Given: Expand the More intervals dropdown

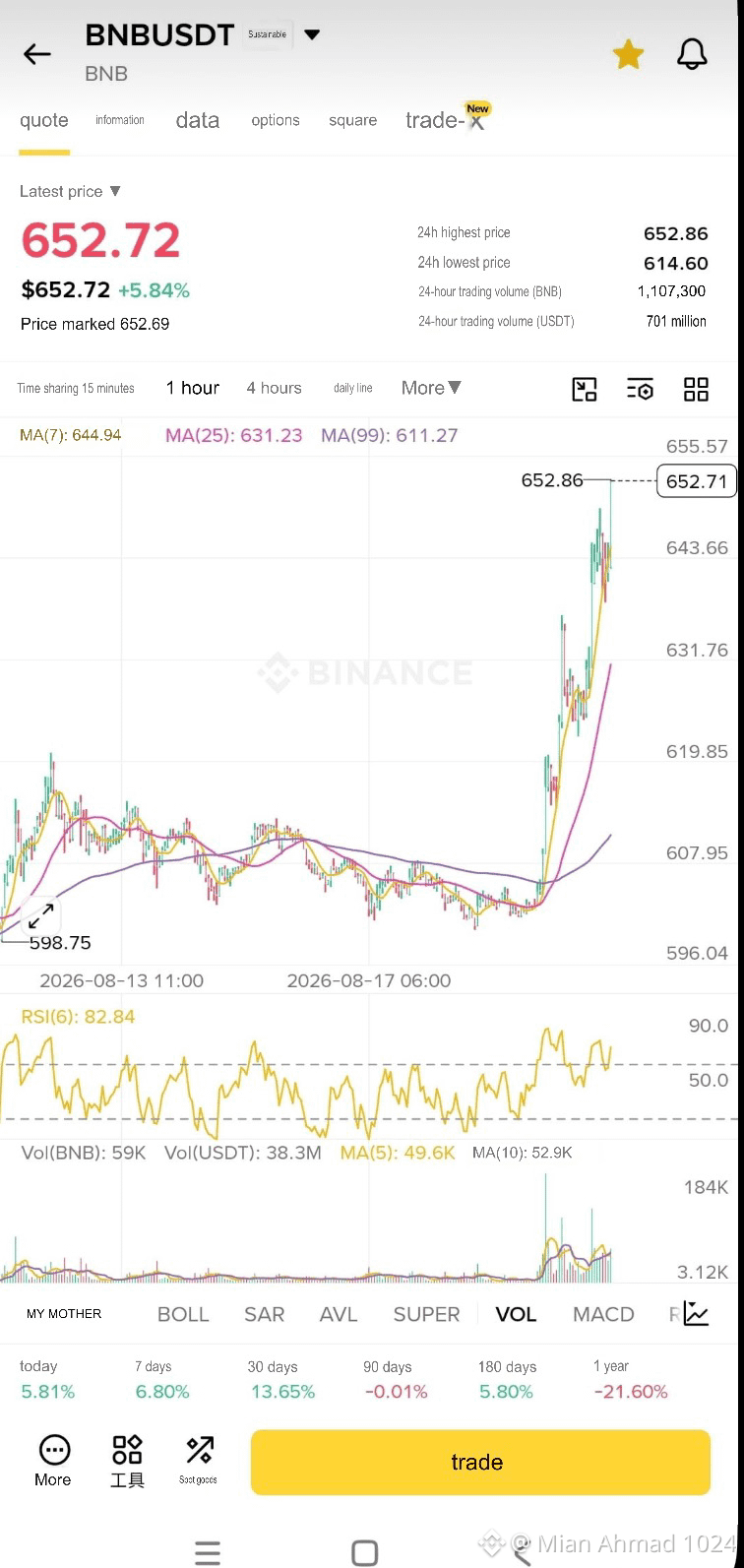Looking at the screenshot, I should [x=431, y=388].
